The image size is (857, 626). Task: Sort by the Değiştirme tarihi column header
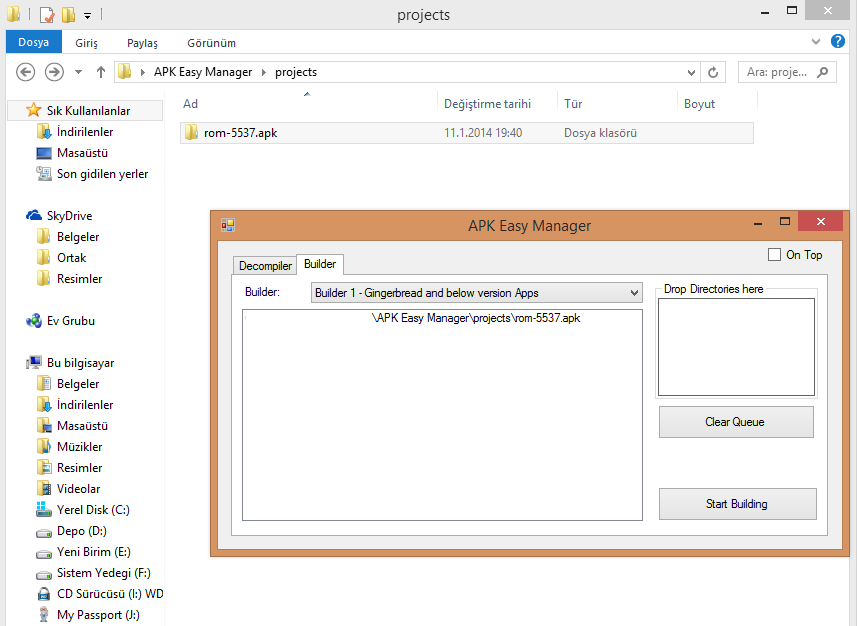[486, 104]
